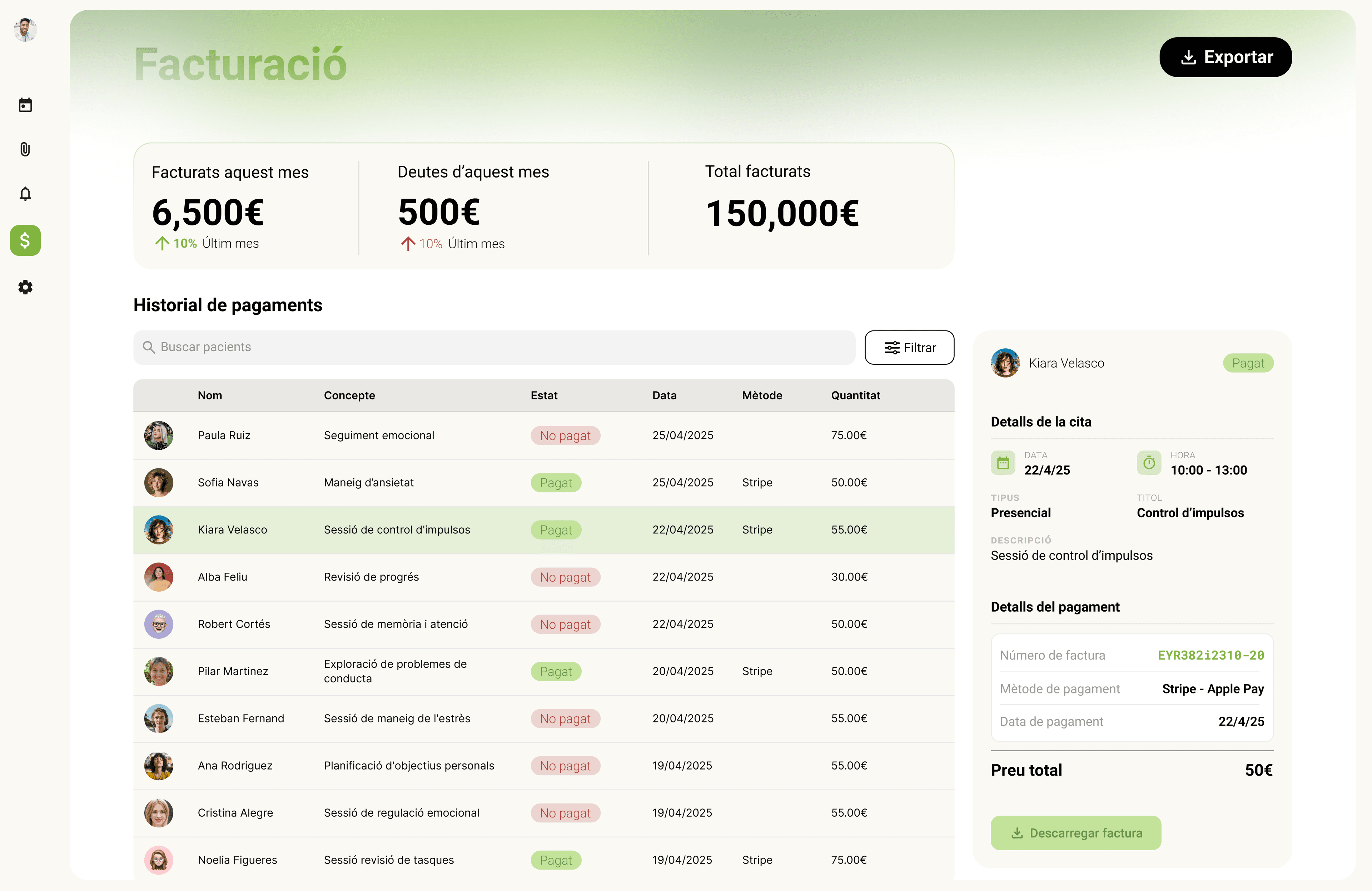The image size is (1372, 891).
Task: Click the 500€ Deutes d'aquest mes value
Action: click(439, 211)
